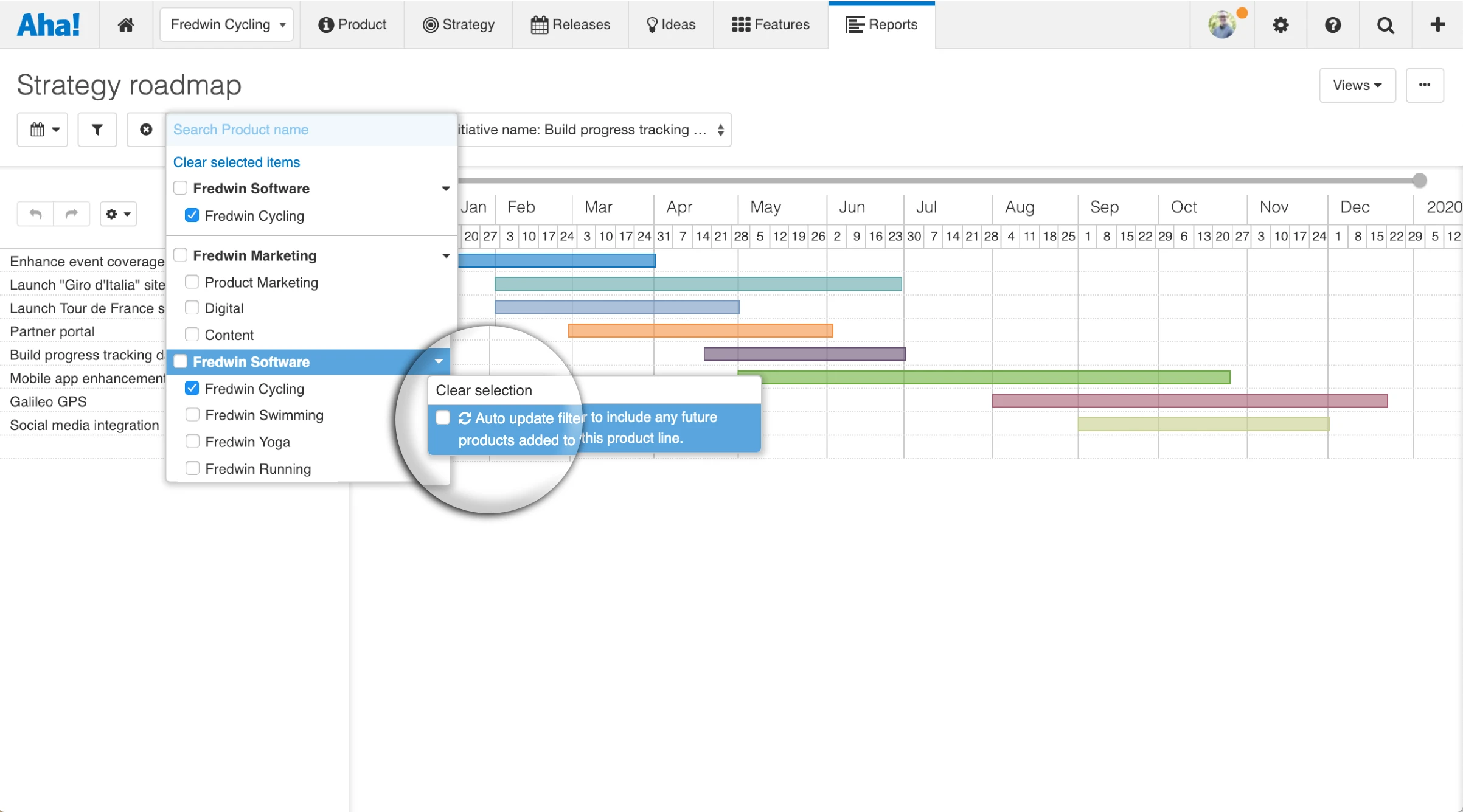Click the timeline zoom slider handle
Screen dimensions: 1463x812
1419,180
